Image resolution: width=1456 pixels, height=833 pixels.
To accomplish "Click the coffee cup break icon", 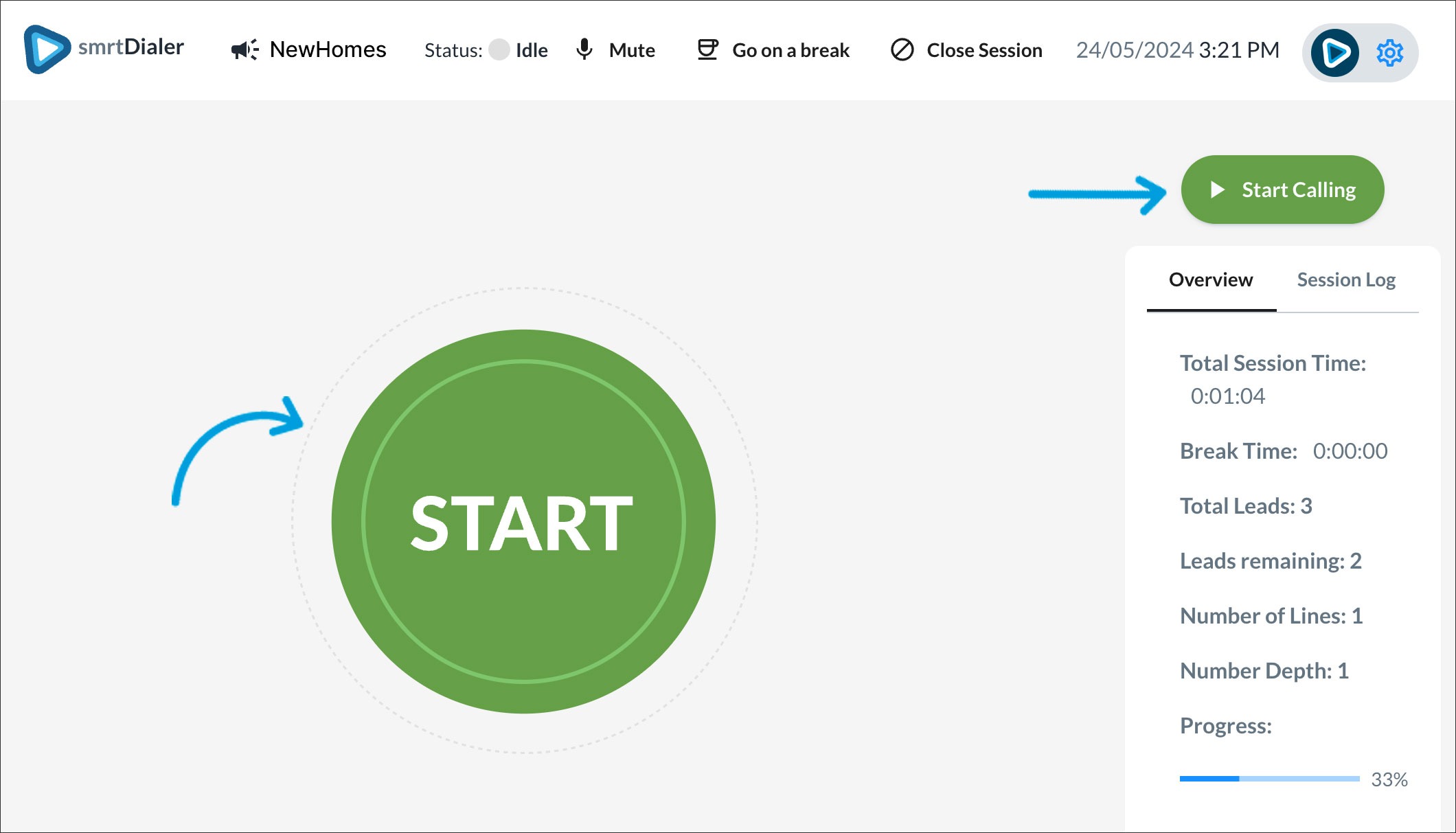I will coord(707,49).
